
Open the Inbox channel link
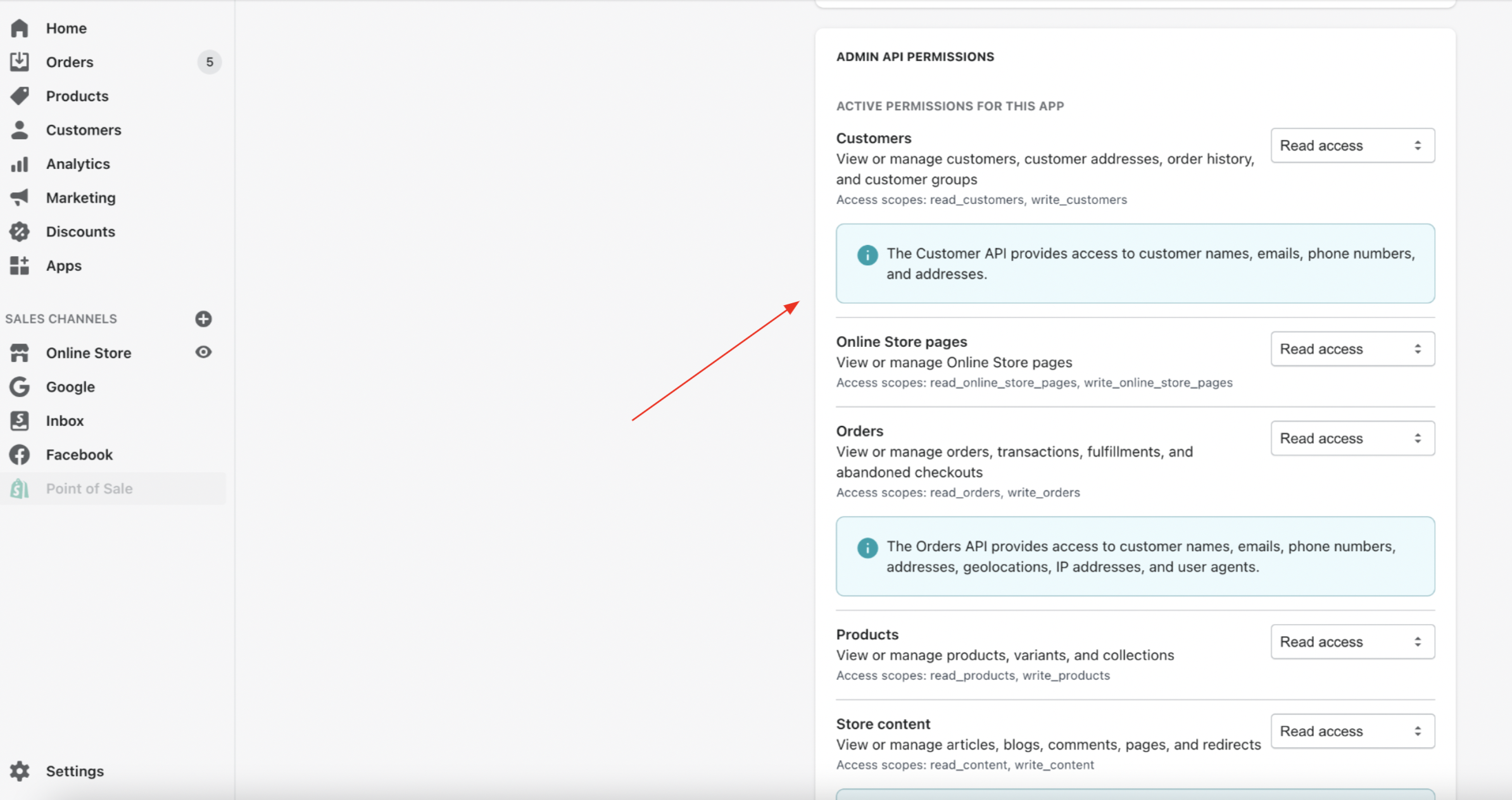click(65, 420)
